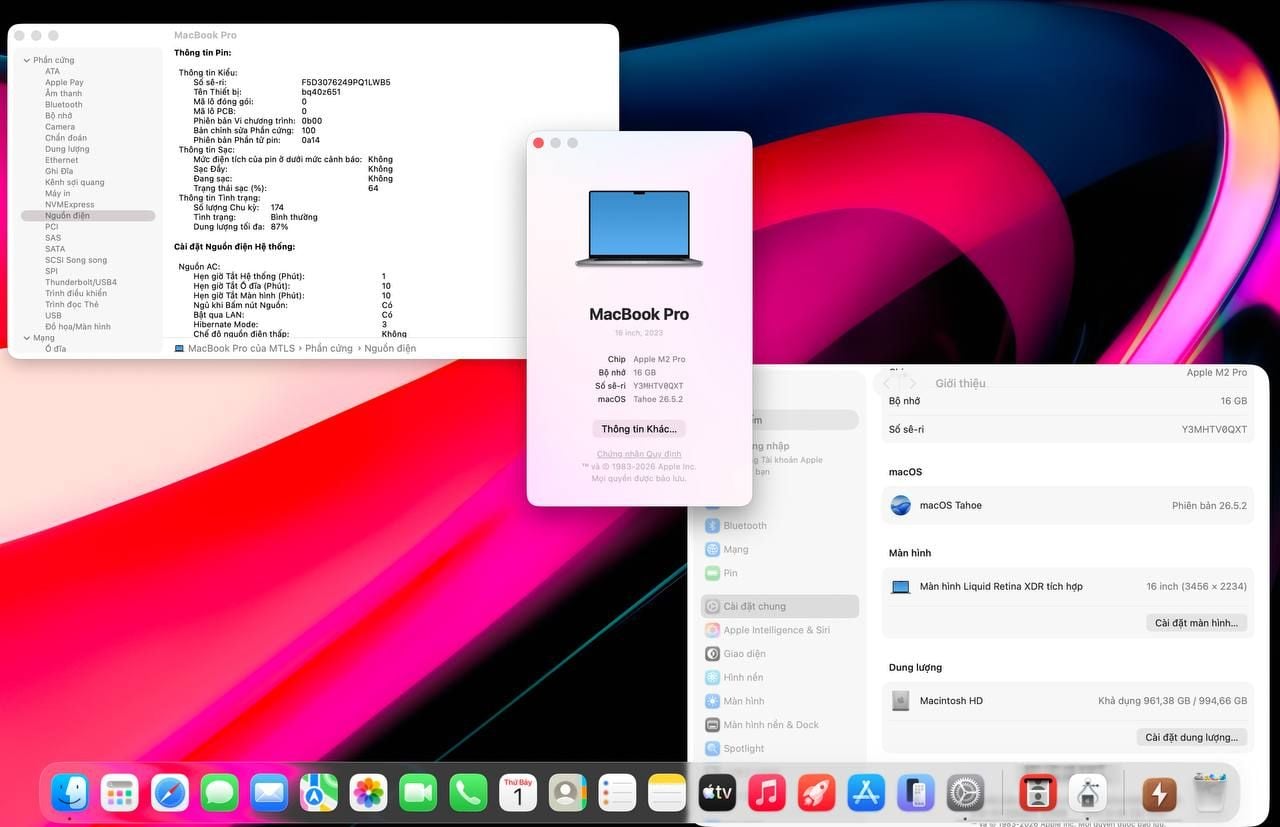Open the Messages app in Dock
The width and height of the screenshot is (1280, 827).
point(219,793)
